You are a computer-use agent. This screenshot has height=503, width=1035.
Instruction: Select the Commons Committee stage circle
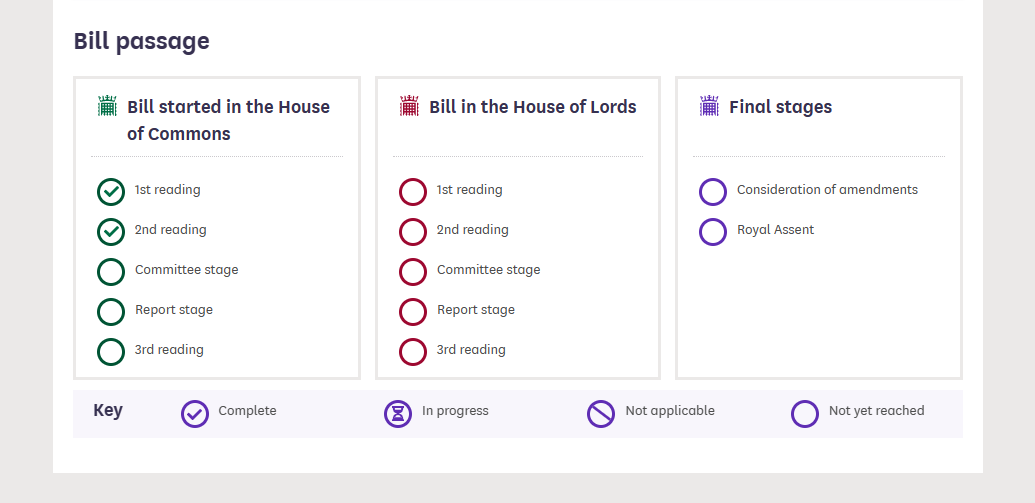(x=111, y=272)
